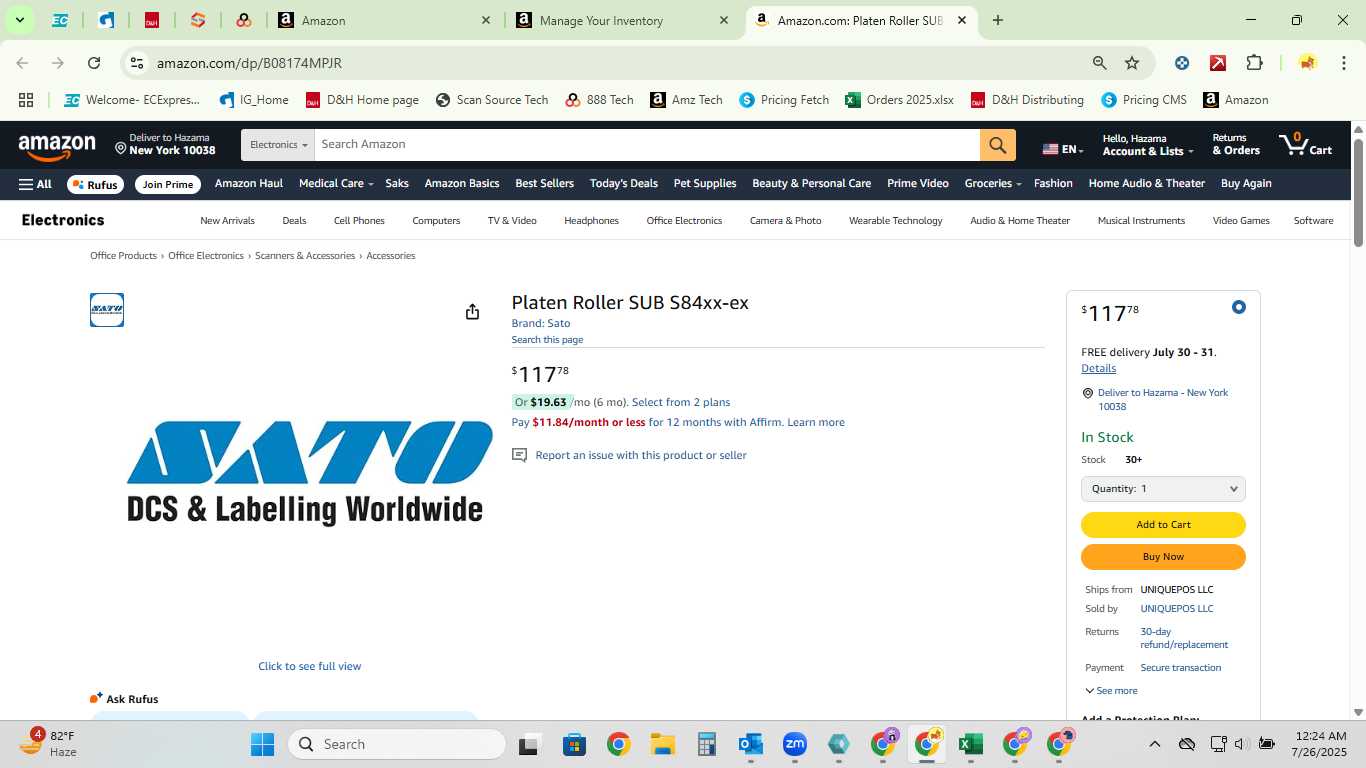Show hidden system tray icons

point(1154,744)
